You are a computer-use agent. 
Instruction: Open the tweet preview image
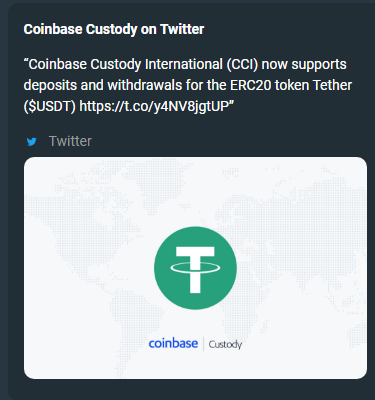[195, 268]
